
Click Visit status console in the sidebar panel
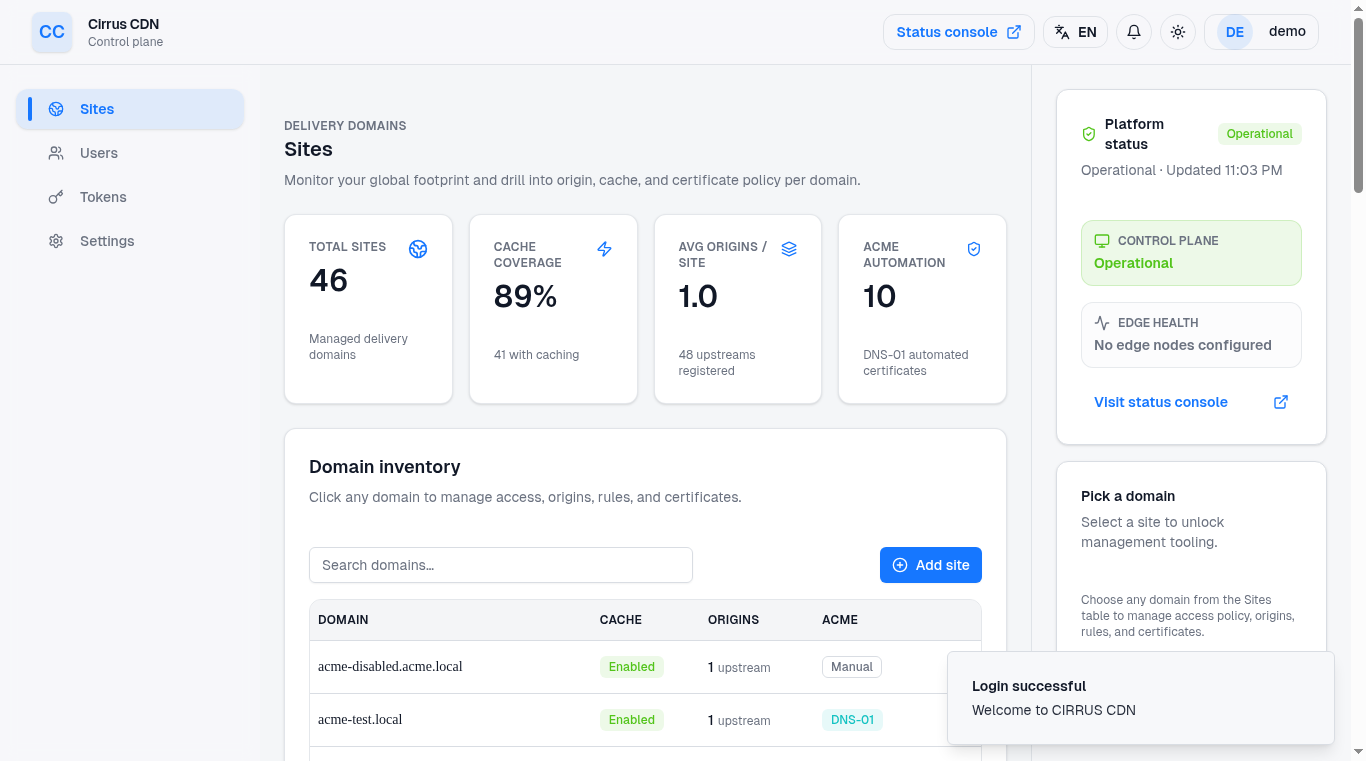click(x=1160, y=402)
